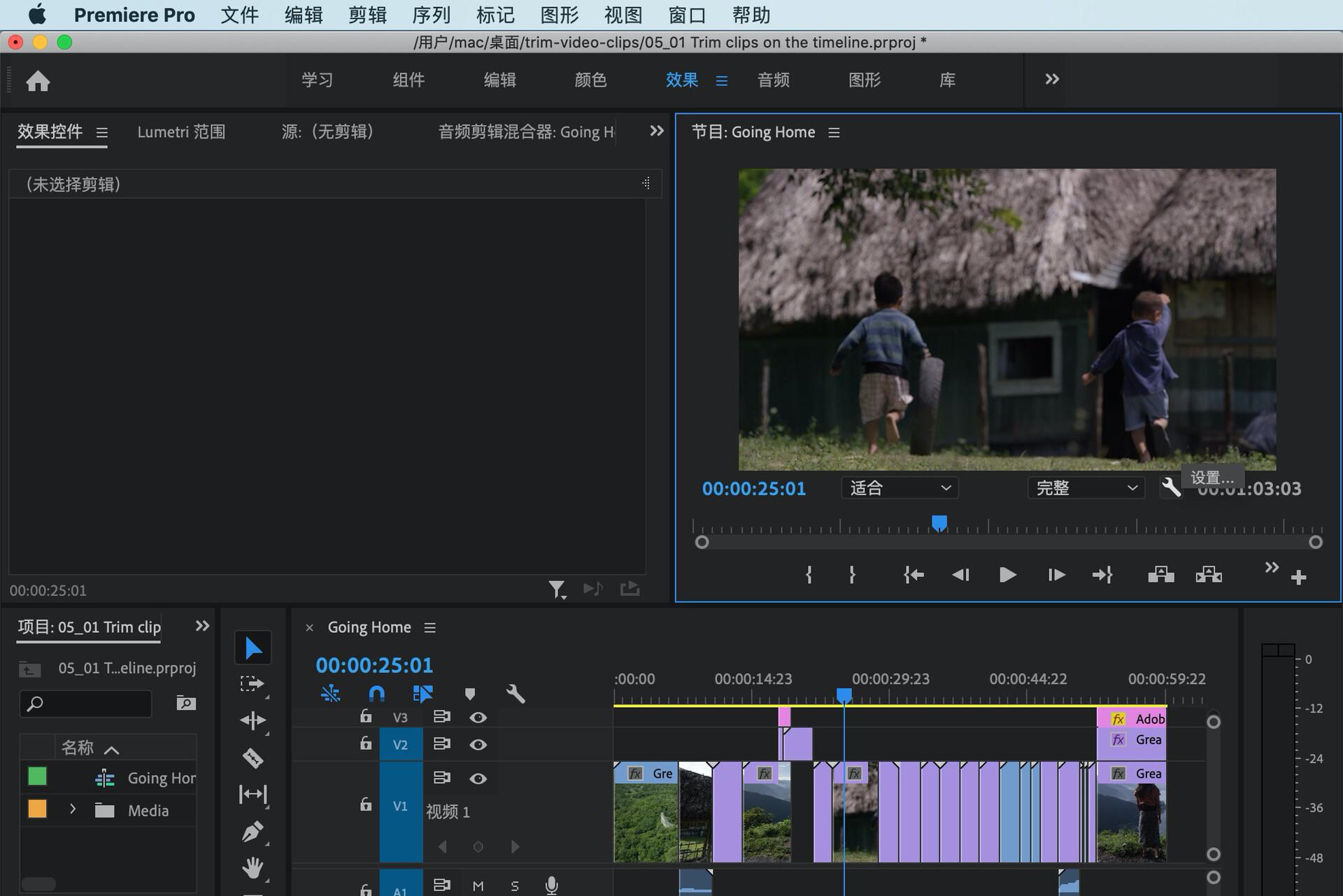Screen dimensions: 1343x896
Task: Open the 效果控件 panel menu
Action: pos(102,132)
